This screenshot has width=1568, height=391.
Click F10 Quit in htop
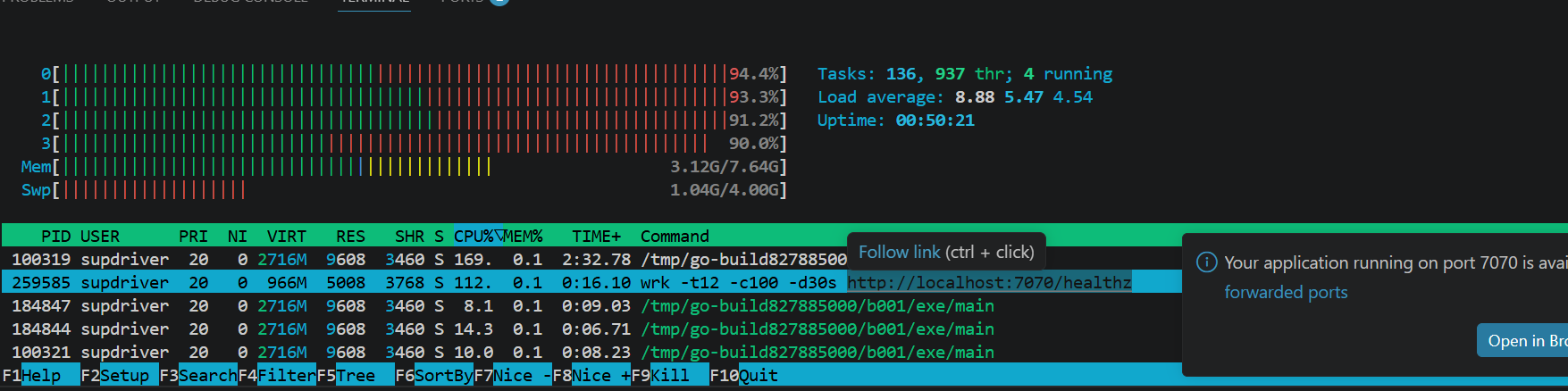(743, 376)
